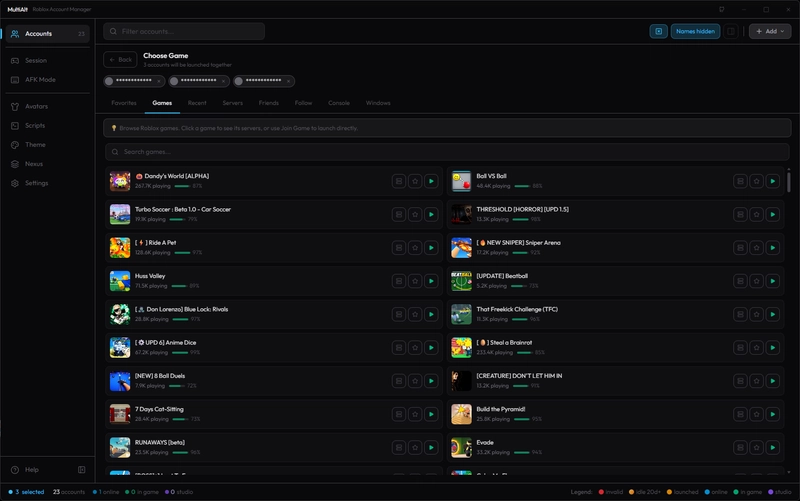Screen dimensions: 800x501
Task: Open the Session page in the sidebar
Action: click(47, 60)
